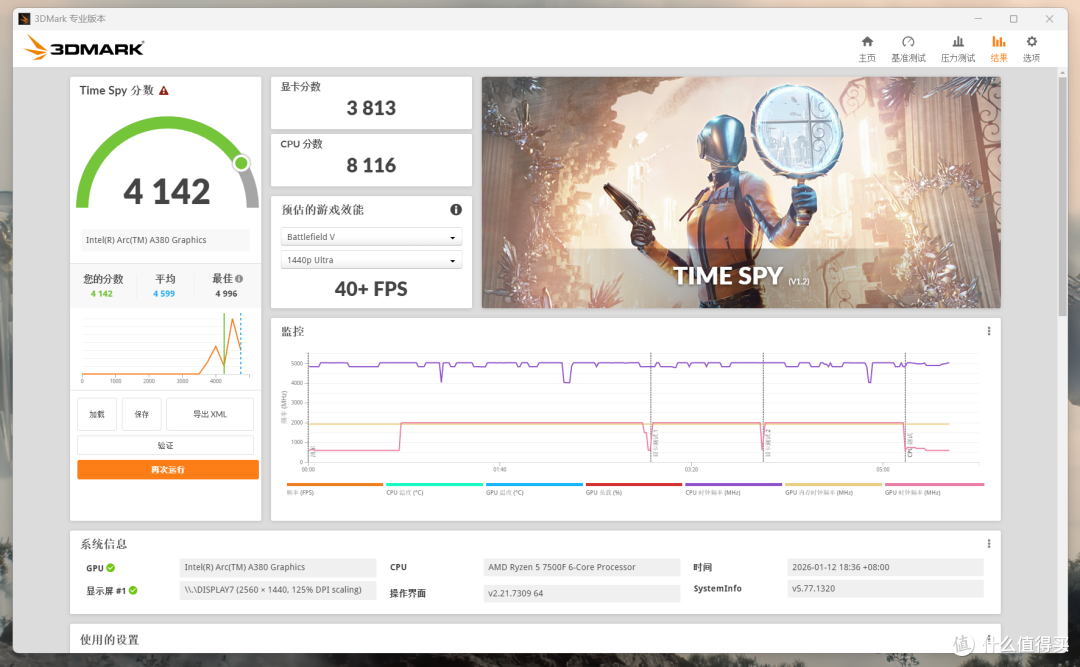Click the 验证 validate button

(x=165, y=445)
